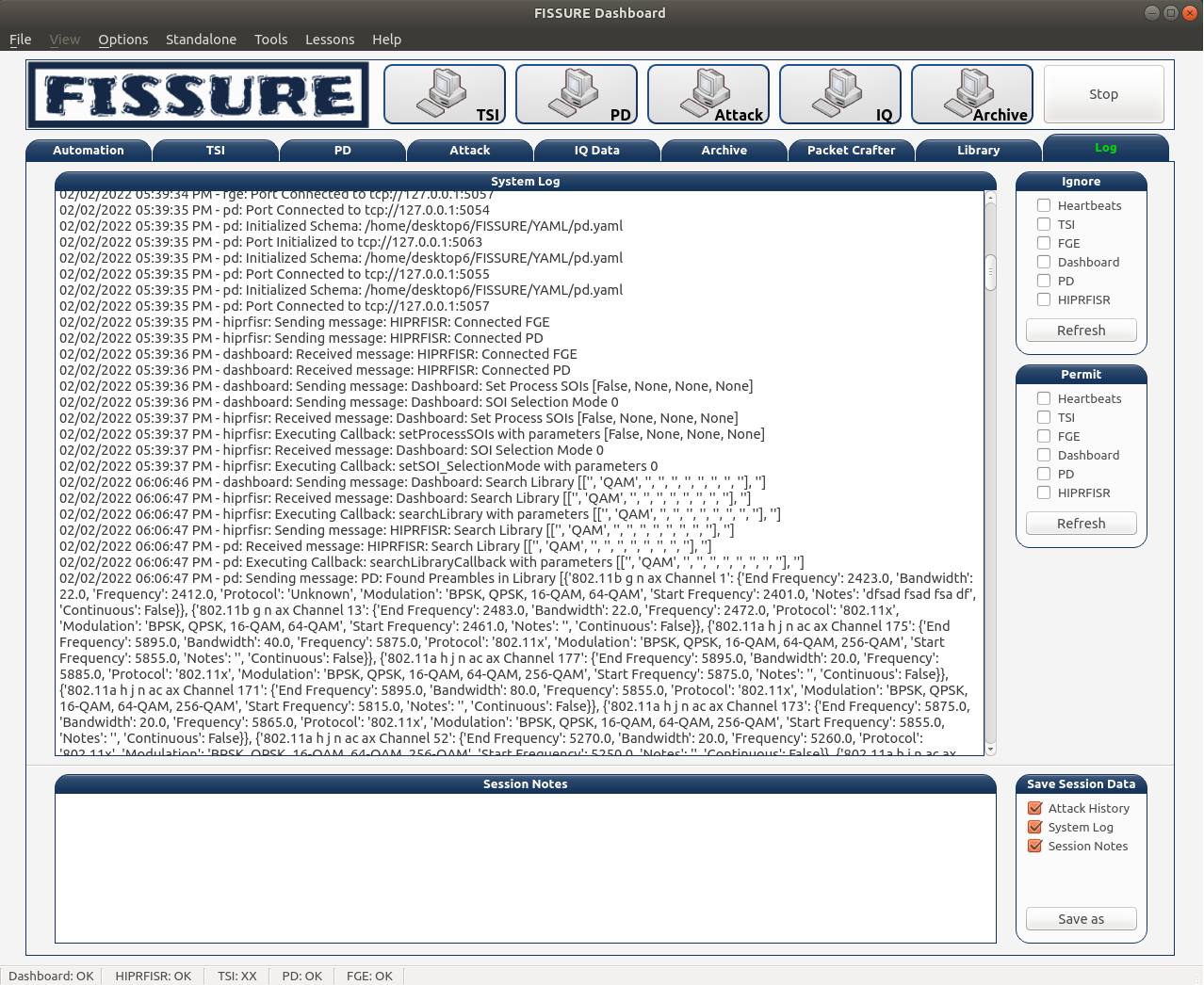
Task: Click the Stop button
Action: (1104, 94)
